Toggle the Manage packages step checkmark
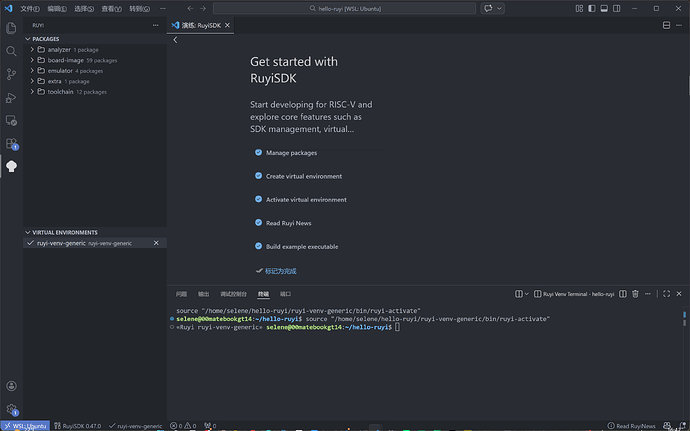Screen dimensions: 690x431 point(259,153)
